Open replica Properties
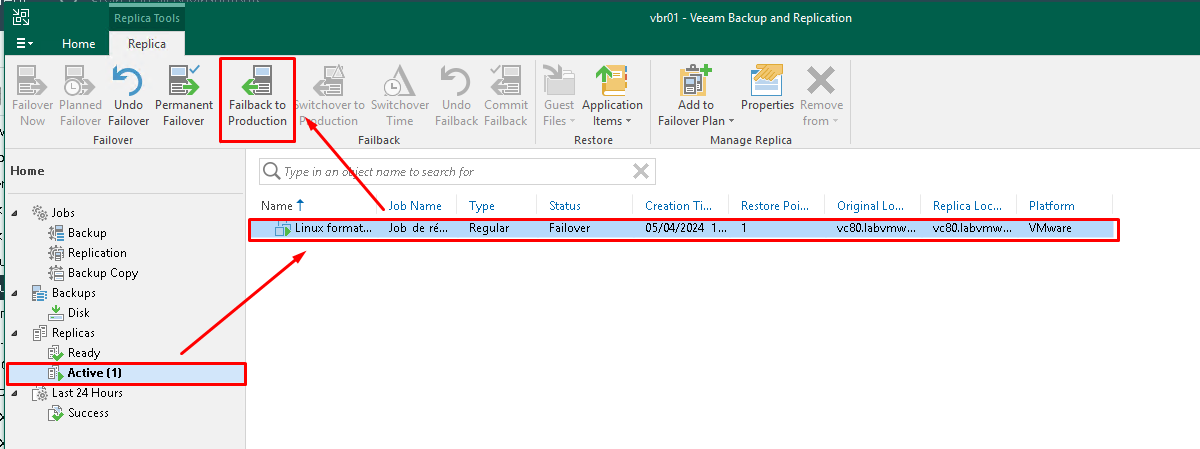 point(767,90)
